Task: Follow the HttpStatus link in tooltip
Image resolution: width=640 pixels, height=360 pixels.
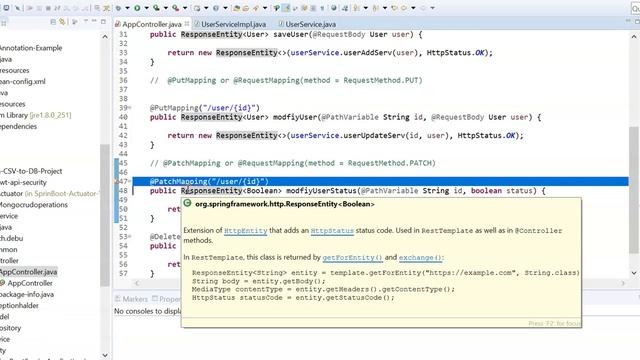Action: click(332, 231)
